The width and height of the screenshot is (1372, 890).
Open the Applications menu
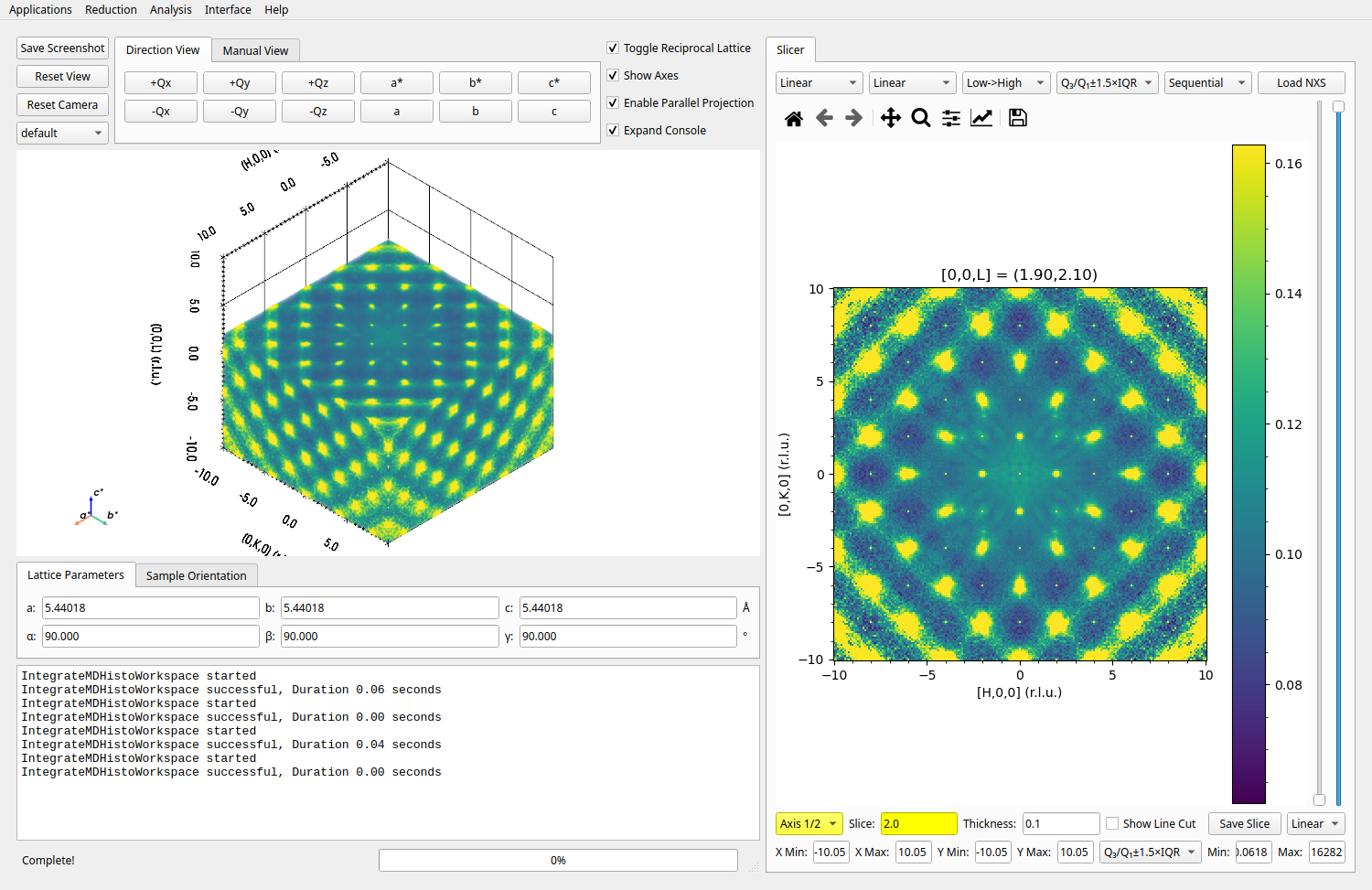[40, 9]
